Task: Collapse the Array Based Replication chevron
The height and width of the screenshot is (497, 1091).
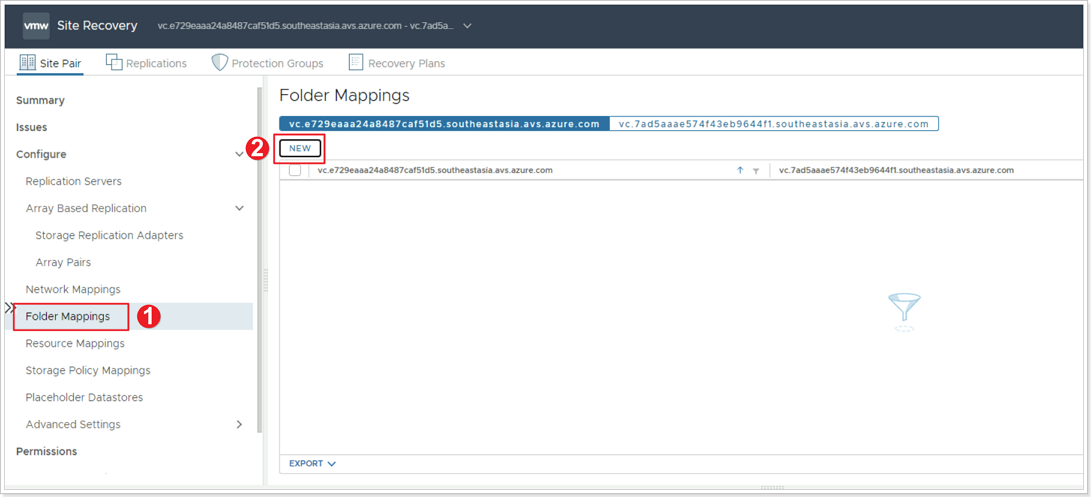Action: coord(240,208)
